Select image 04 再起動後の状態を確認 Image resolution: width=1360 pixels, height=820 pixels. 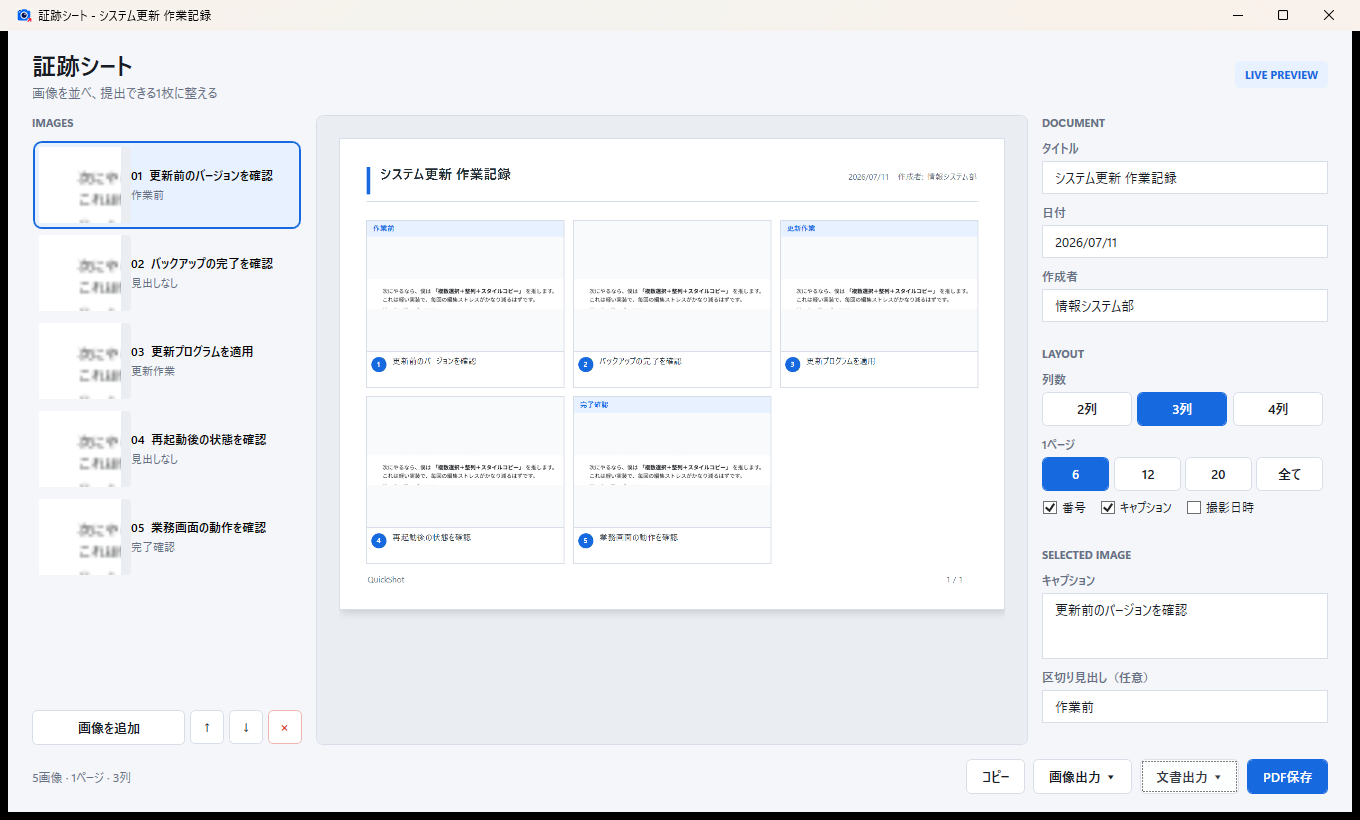coord(167,449)
